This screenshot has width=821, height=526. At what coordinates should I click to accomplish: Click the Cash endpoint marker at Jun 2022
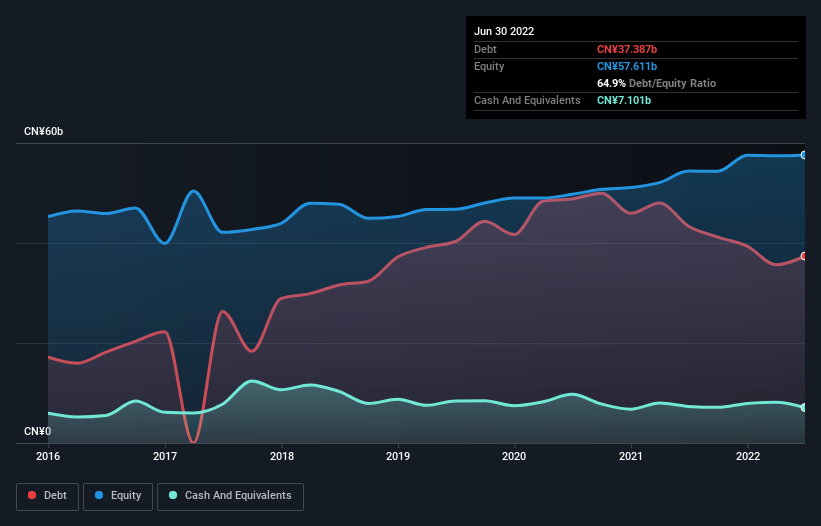click(804, 407)
